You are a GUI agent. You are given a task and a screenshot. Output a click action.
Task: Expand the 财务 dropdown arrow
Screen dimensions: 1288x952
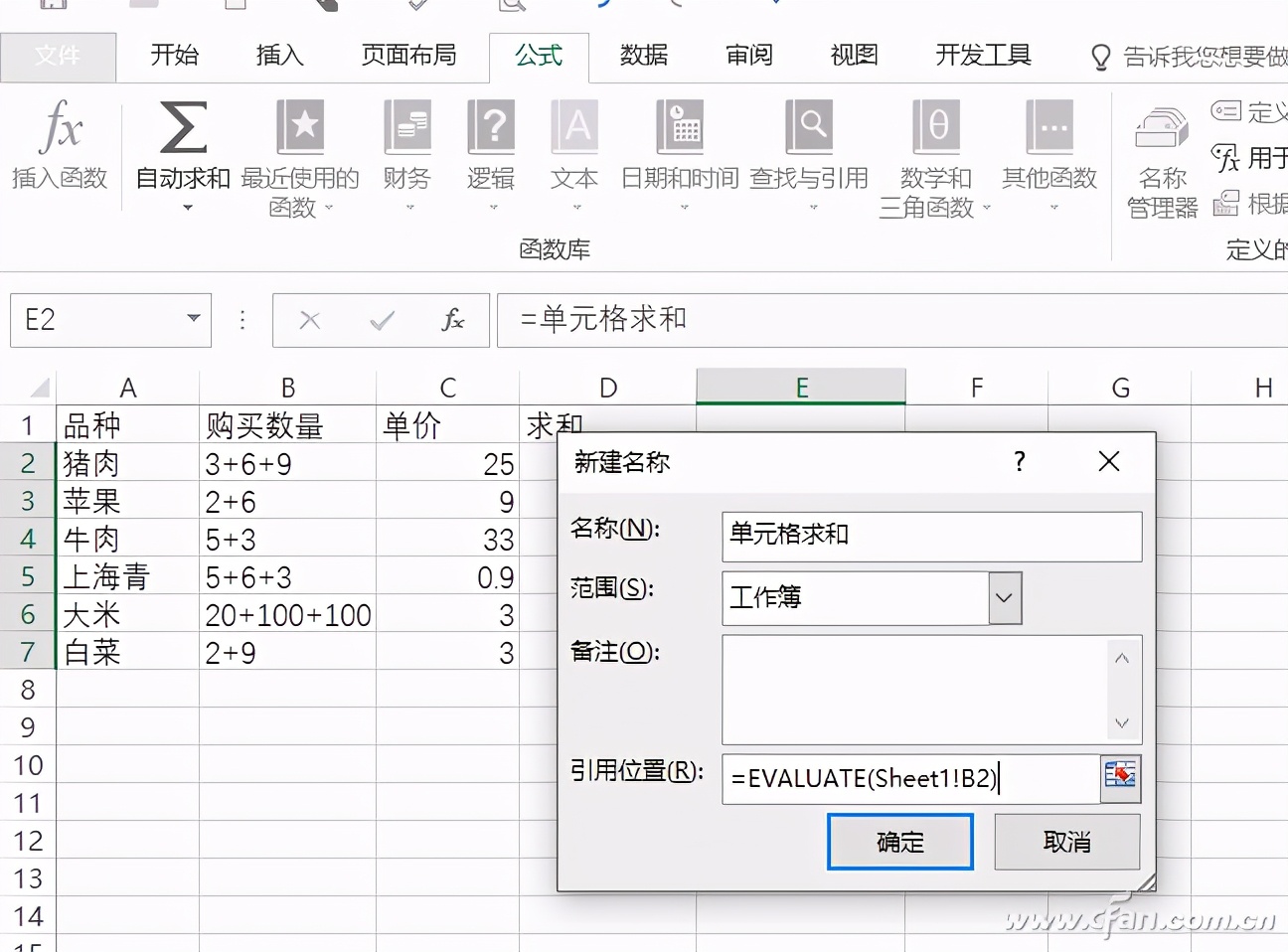pyautogui.click(x=409, y=208)
